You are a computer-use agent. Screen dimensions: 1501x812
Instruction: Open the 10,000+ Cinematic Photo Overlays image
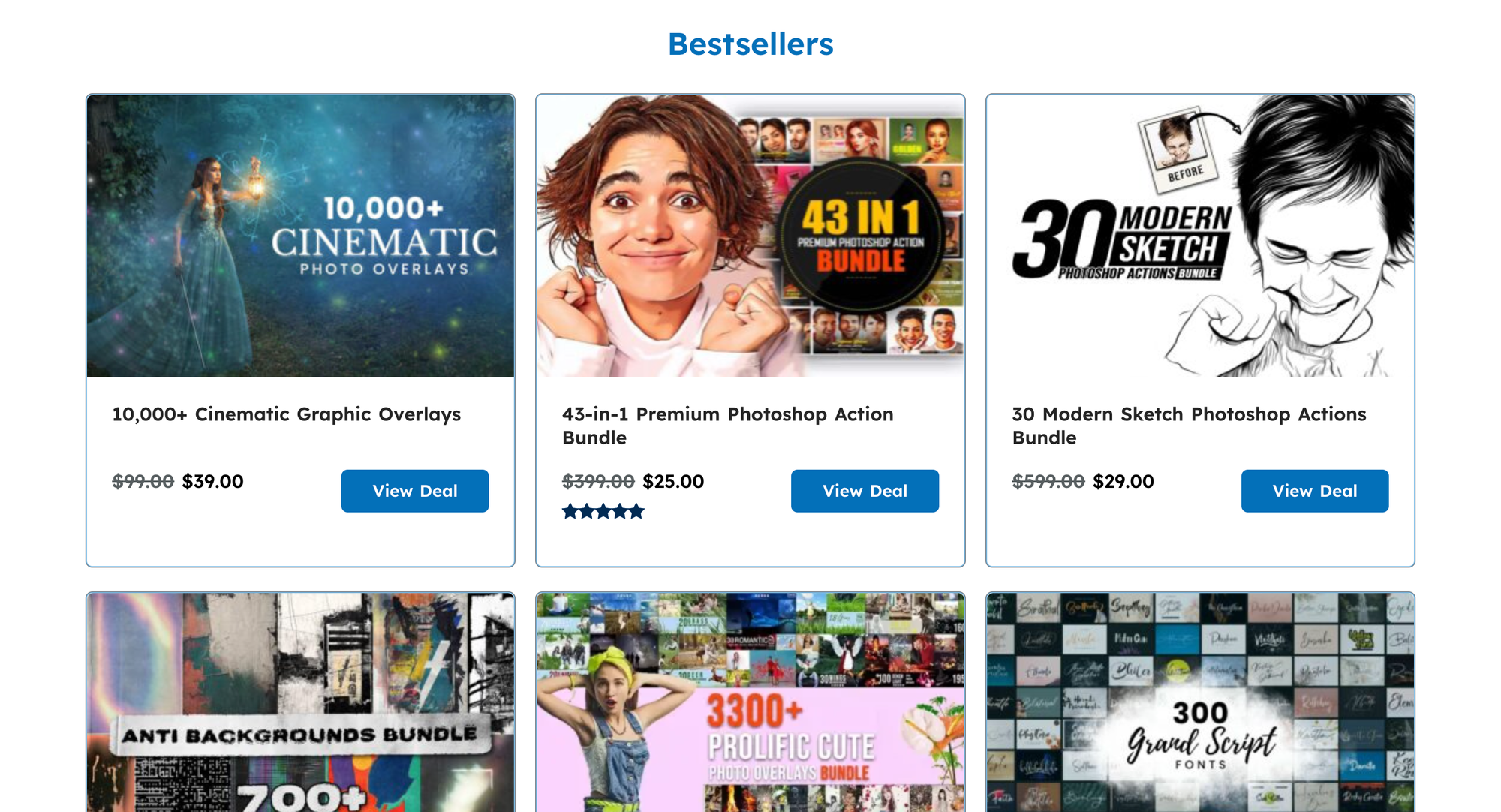tap(300, 236)
